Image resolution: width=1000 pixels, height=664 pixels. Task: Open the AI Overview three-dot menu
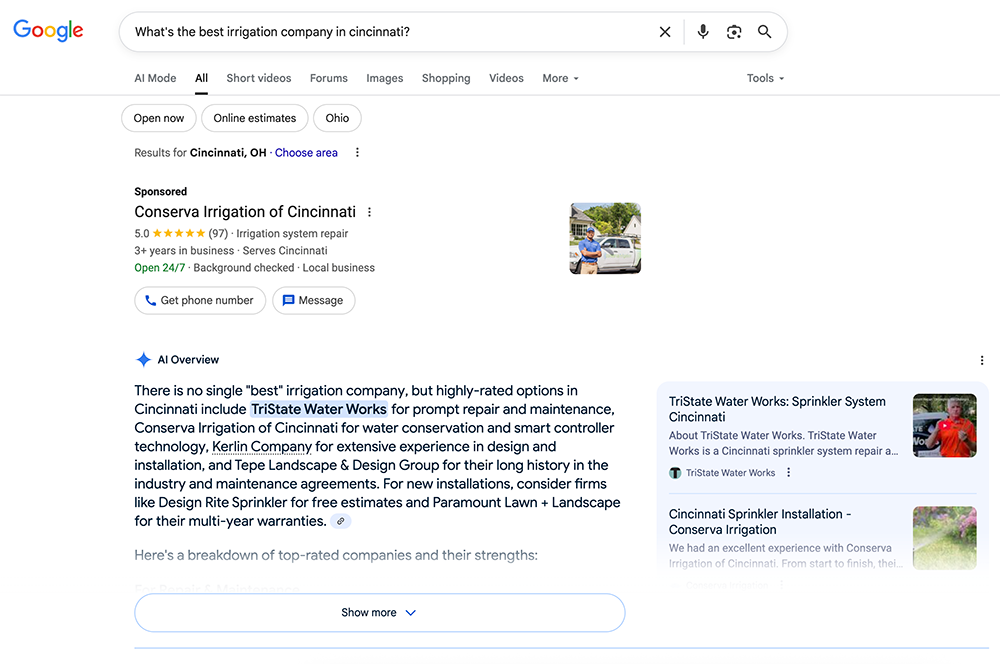point(982,360)
